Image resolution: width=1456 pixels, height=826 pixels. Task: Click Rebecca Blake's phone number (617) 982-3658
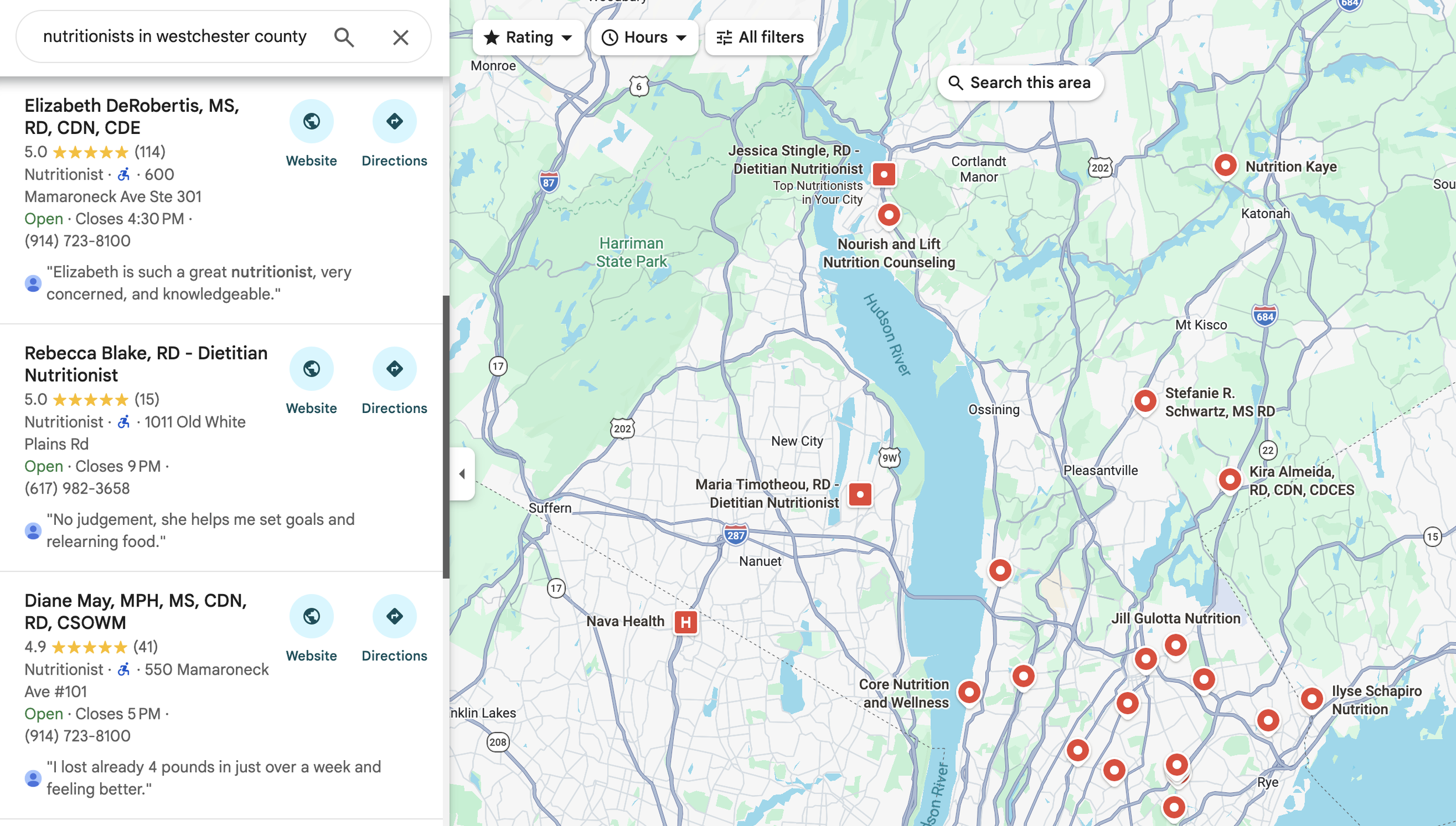(x=77, y=489)
